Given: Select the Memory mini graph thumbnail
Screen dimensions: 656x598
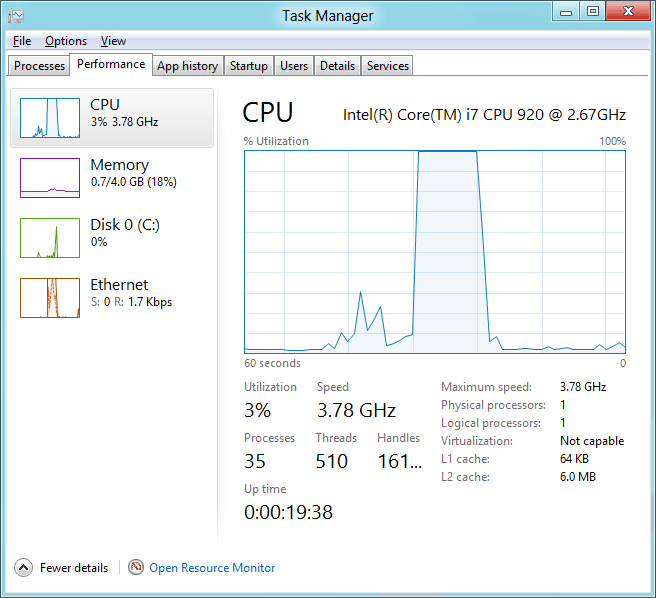Looking at the screenshot, I should click(50, 178).
